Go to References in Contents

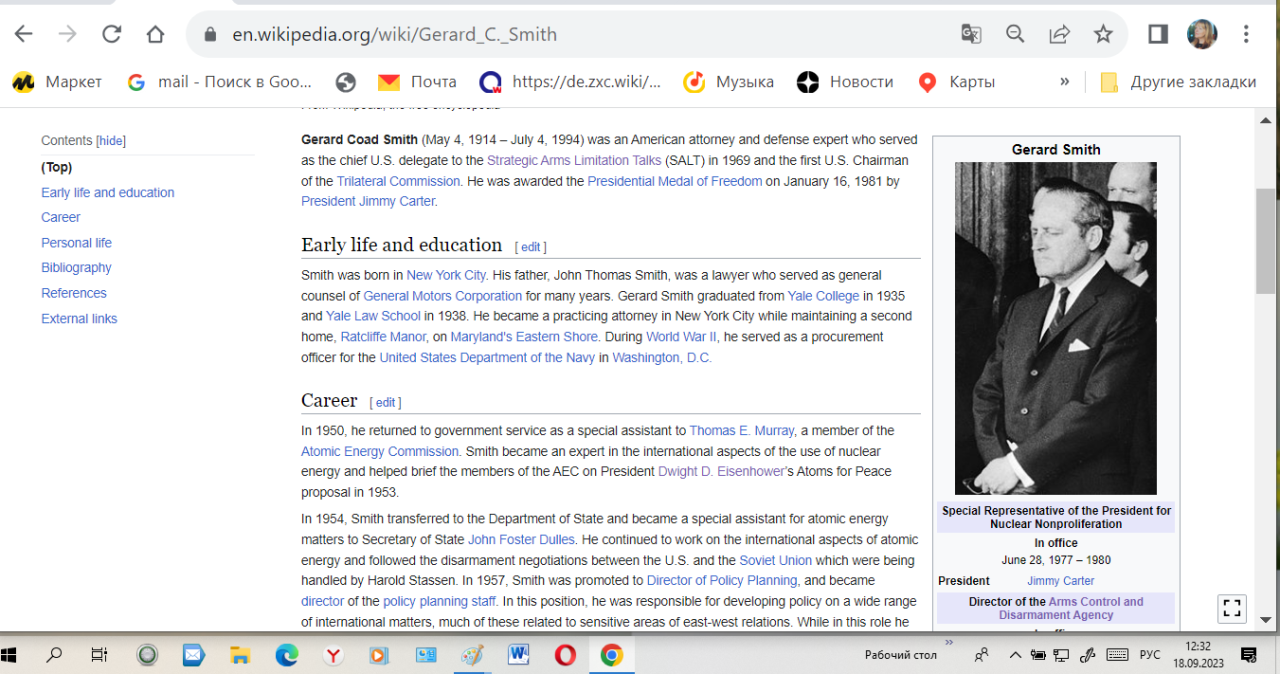[x=74, y=293]
